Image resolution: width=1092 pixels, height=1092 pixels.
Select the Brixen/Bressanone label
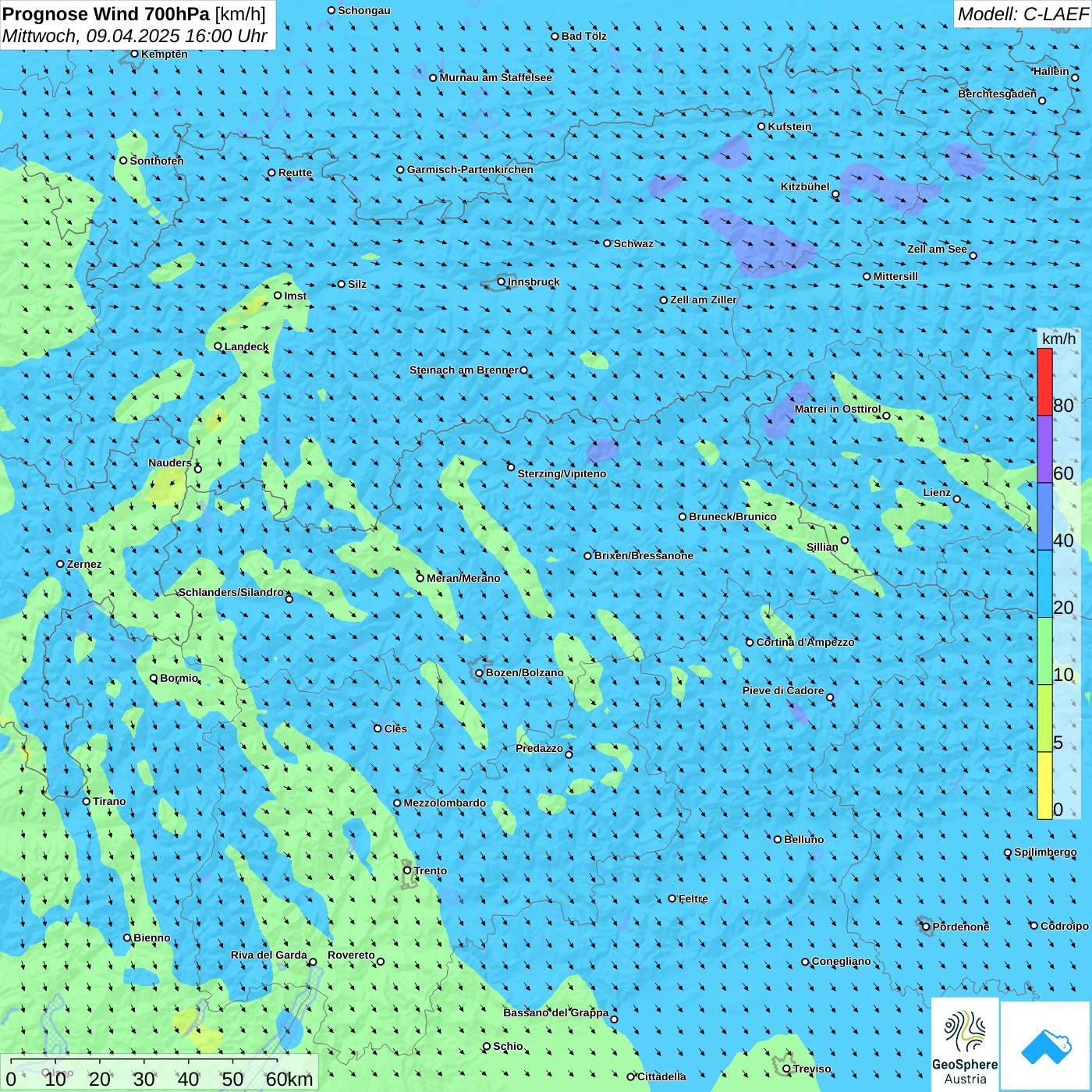(643, 556)
